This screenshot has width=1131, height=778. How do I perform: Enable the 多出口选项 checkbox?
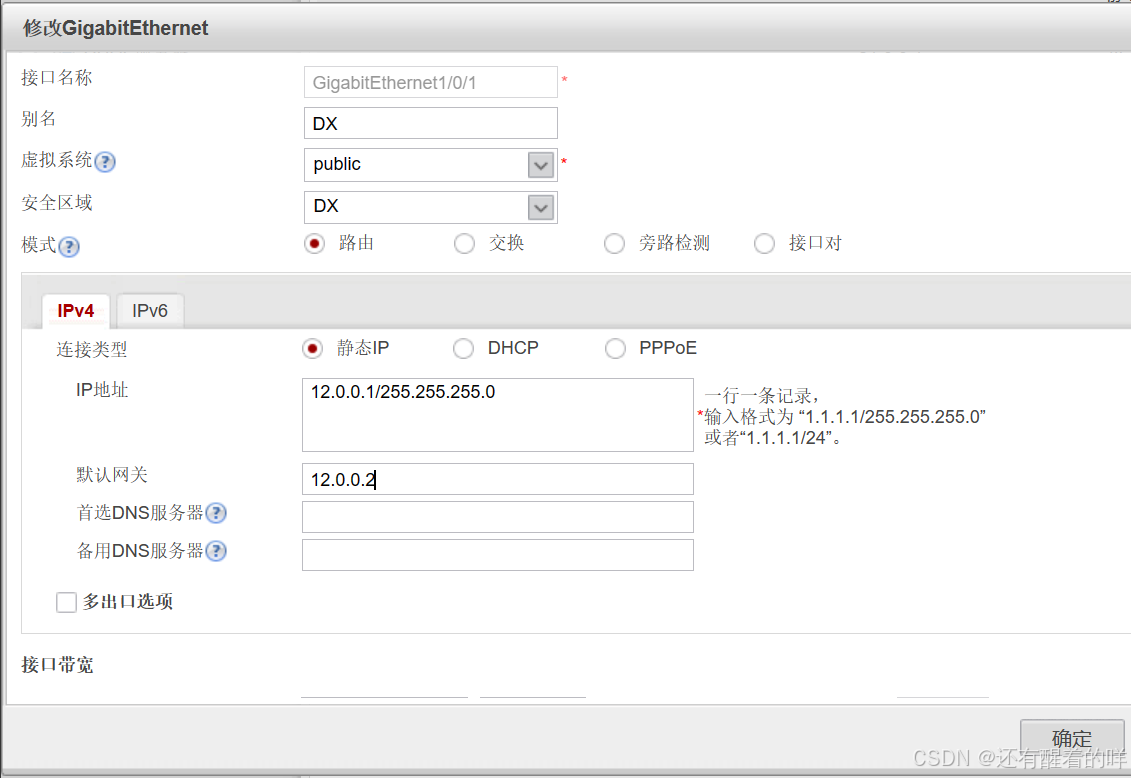(x=66, y=602)
